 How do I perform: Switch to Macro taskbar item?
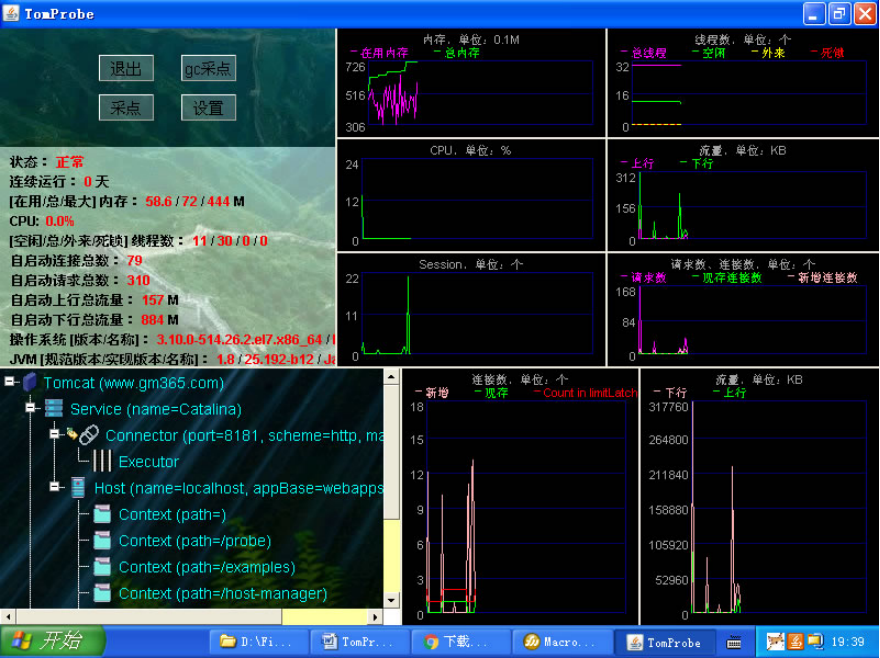pos(562,641)
